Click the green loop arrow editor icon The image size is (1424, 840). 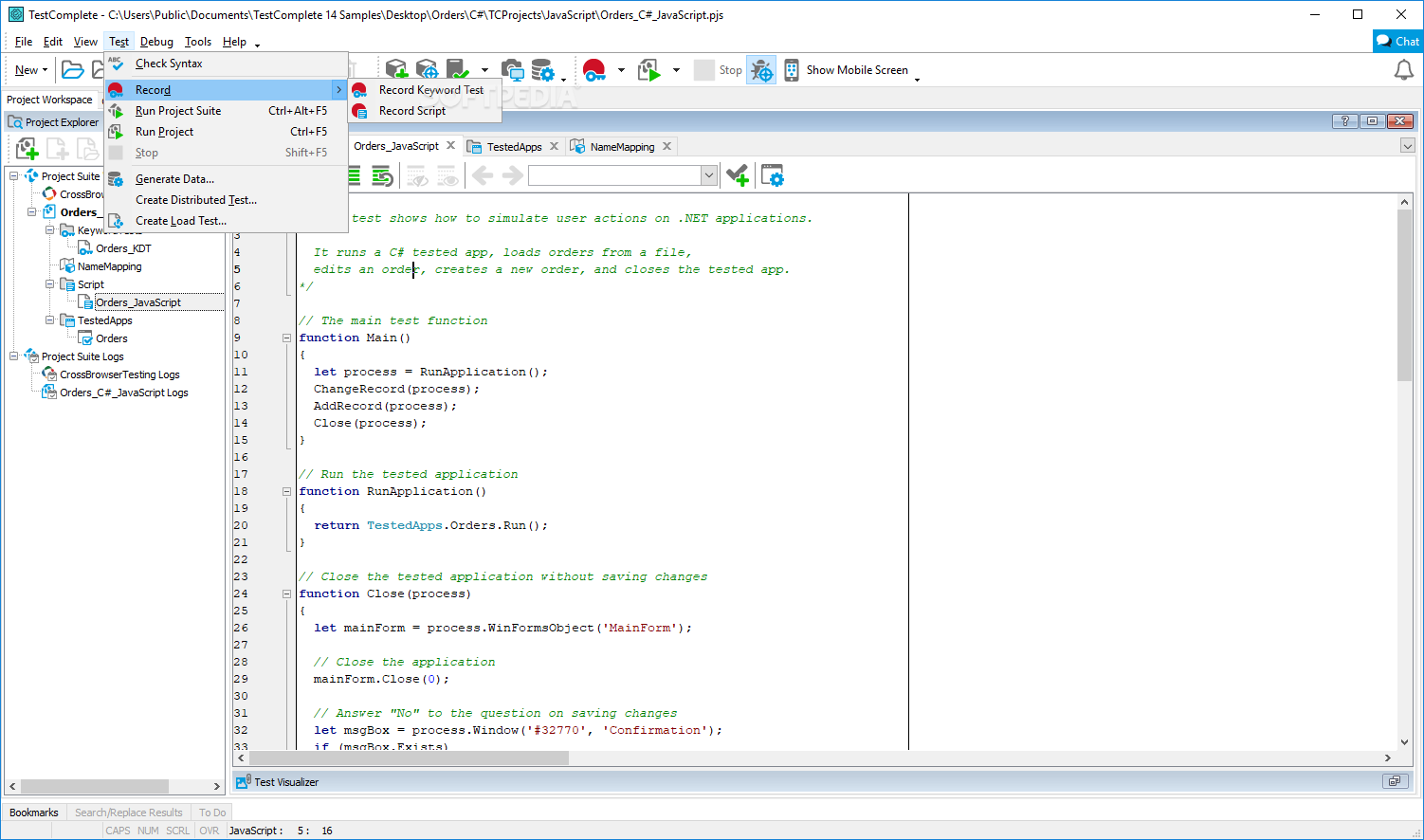click(382, 175)
